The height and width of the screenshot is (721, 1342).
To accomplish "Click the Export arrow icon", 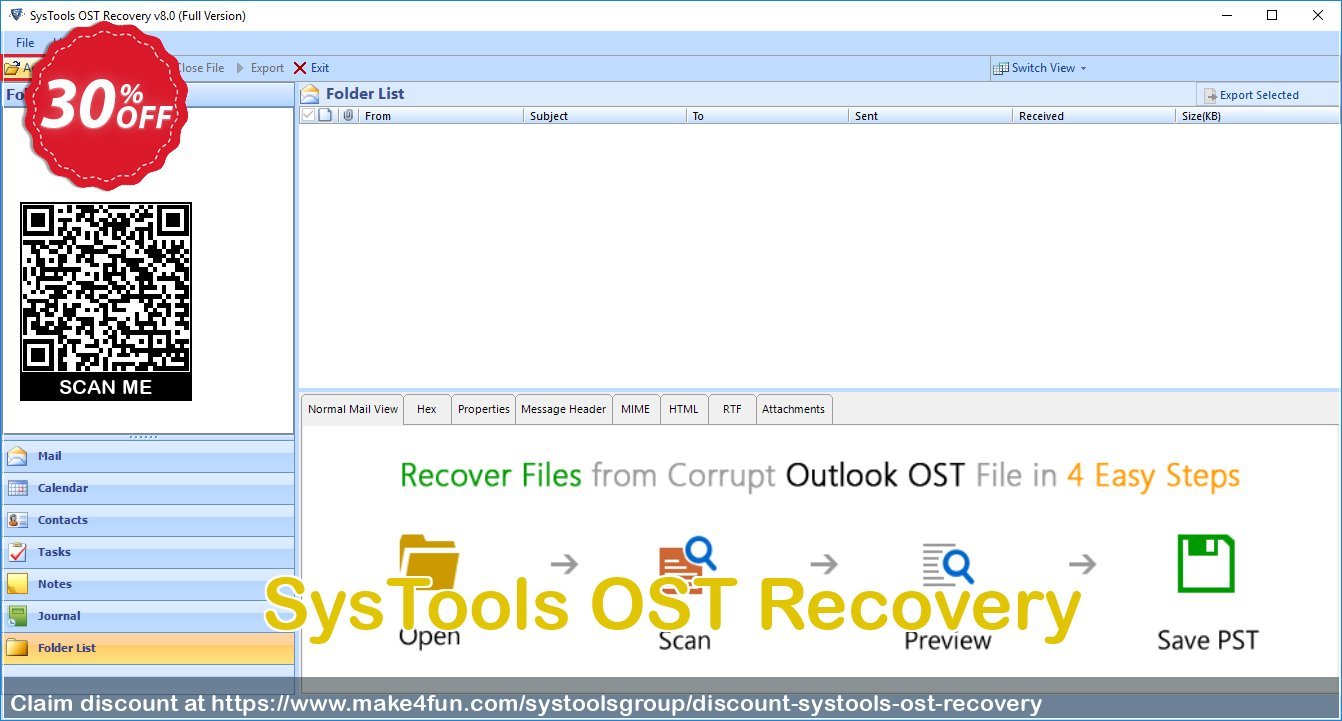I will [x=240, y=68].
